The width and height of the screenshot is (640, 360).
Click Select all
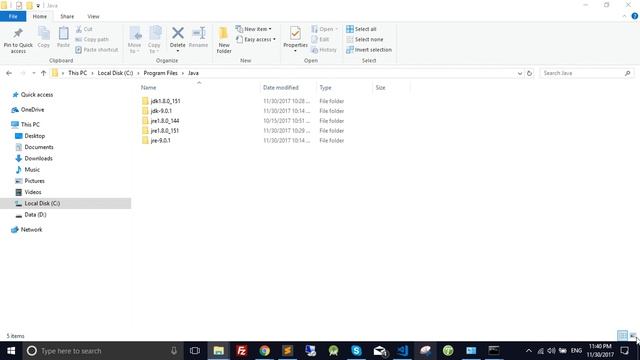click(x=361, y=29)
